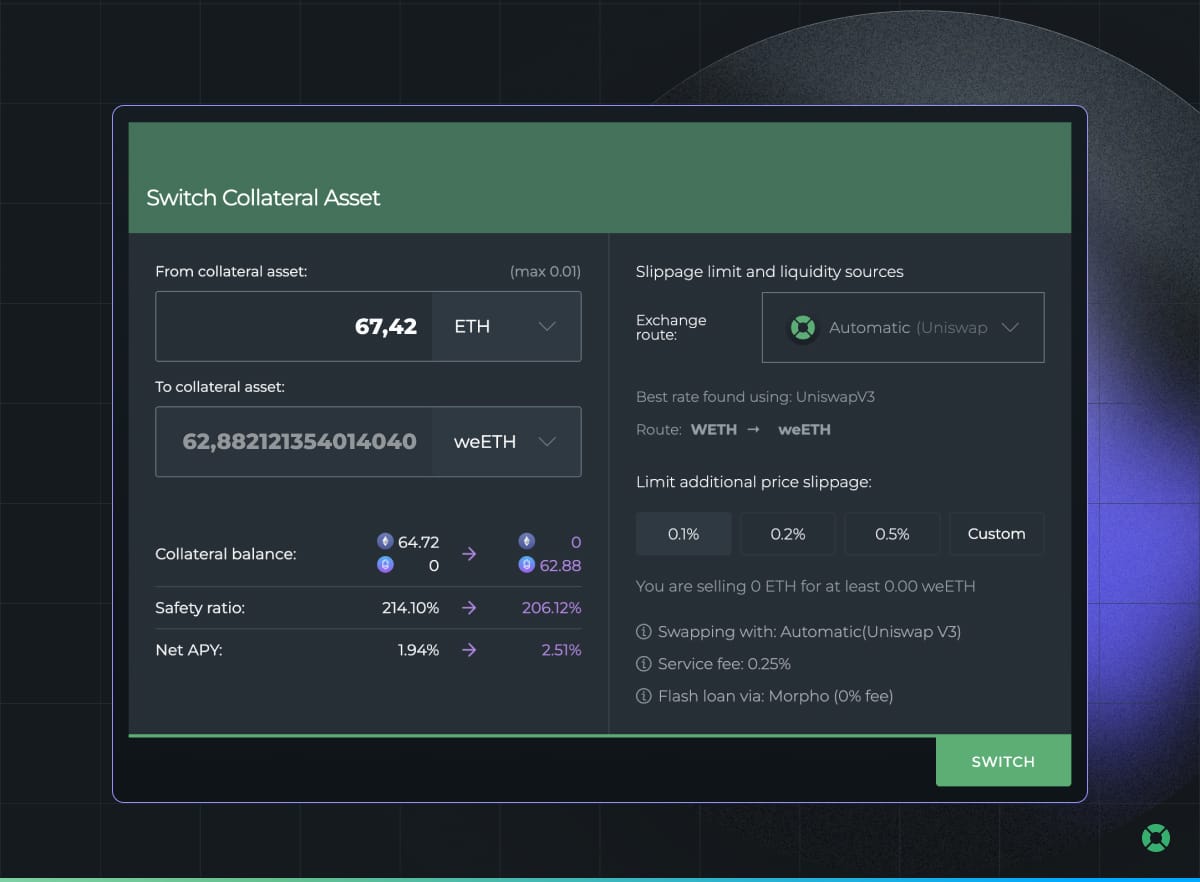Click the info icon beside Flash loan via
Screen dimensions: 1200x882
(644, 696)
